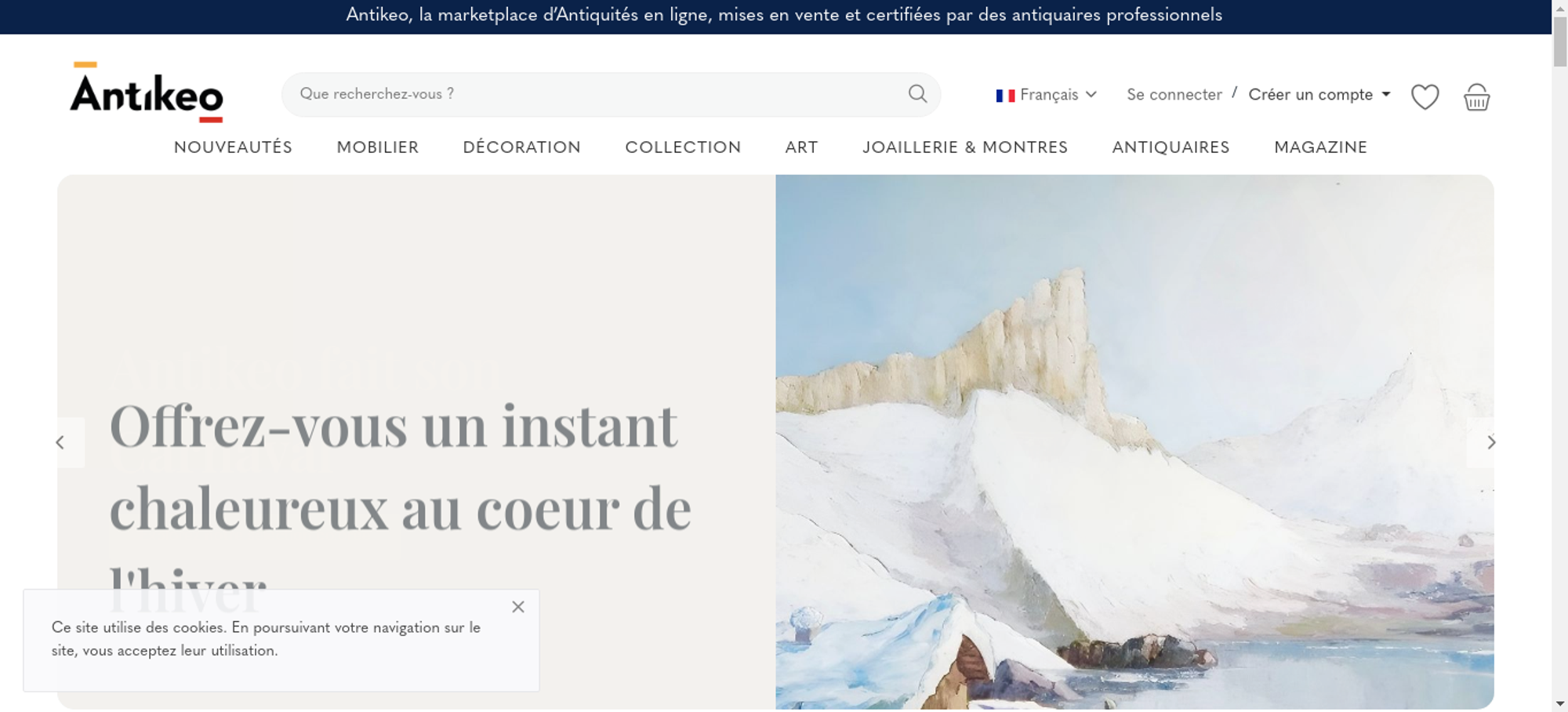
Task: Open the Antiquaires page
Action: click(x=1171, y=147)
